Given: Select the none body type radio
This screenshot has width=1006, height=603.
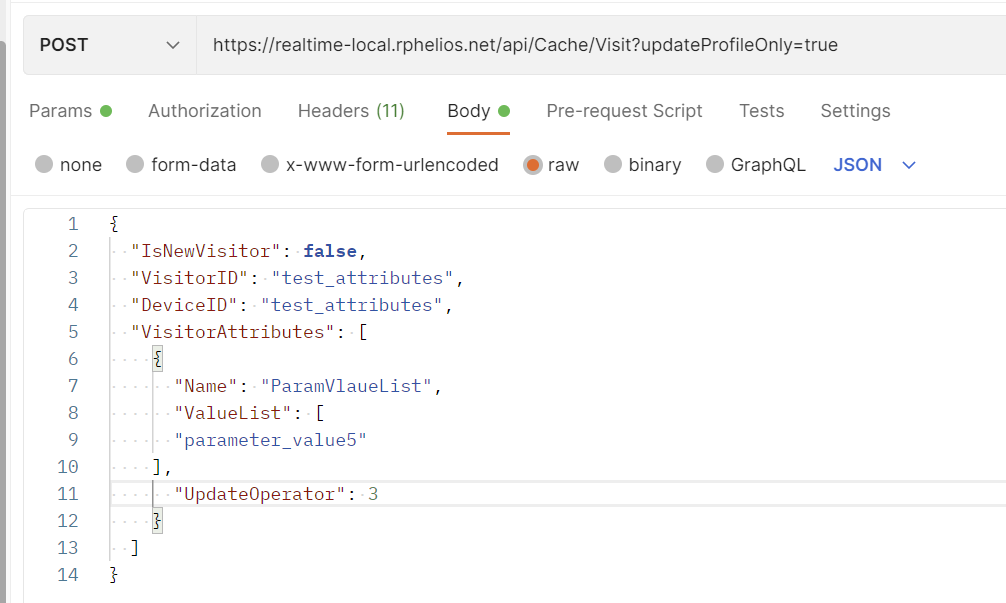Looking at the screenshot, I should coord(44,165).
